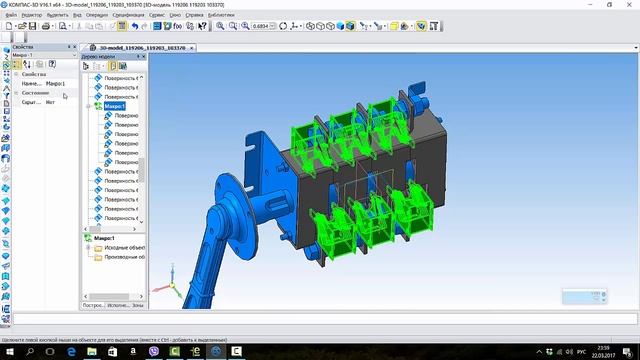Open the orientation axes dropdown arrow
The image size is (640, 360).
coord(301,26)
